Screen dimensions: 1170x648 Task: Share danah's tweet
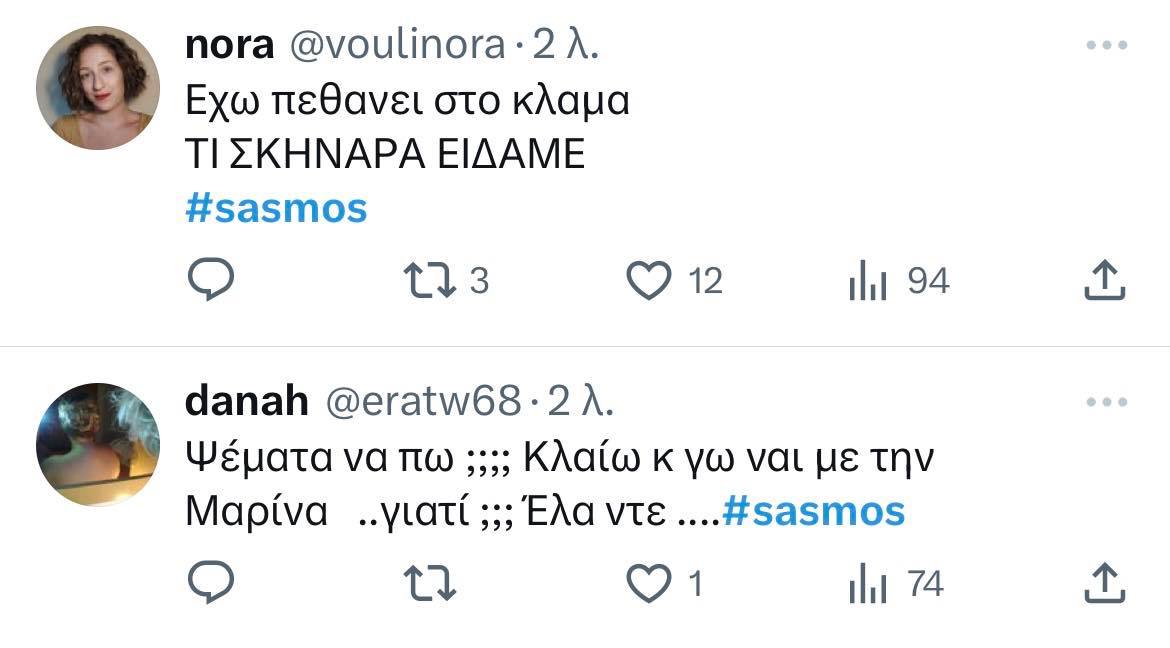click(1104, 583)
